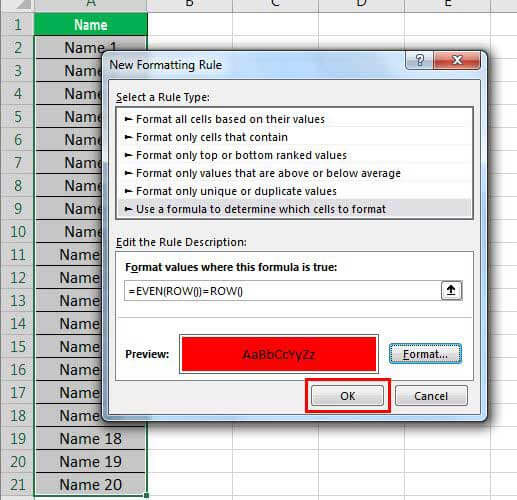Pick Format only top or bottom ranked values
Image resolution: width=517 pixels, height=500 pixels.
(295, 155)
